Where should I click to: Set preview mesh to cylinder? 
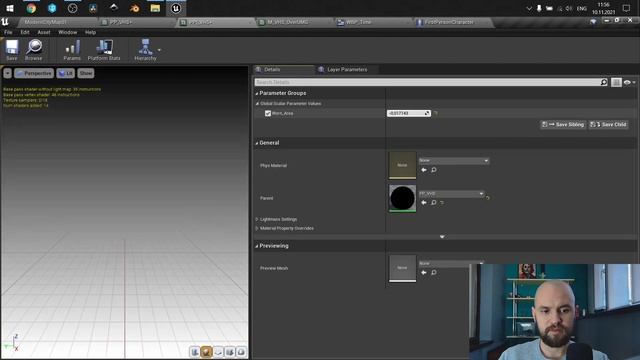tap(195, 351)
